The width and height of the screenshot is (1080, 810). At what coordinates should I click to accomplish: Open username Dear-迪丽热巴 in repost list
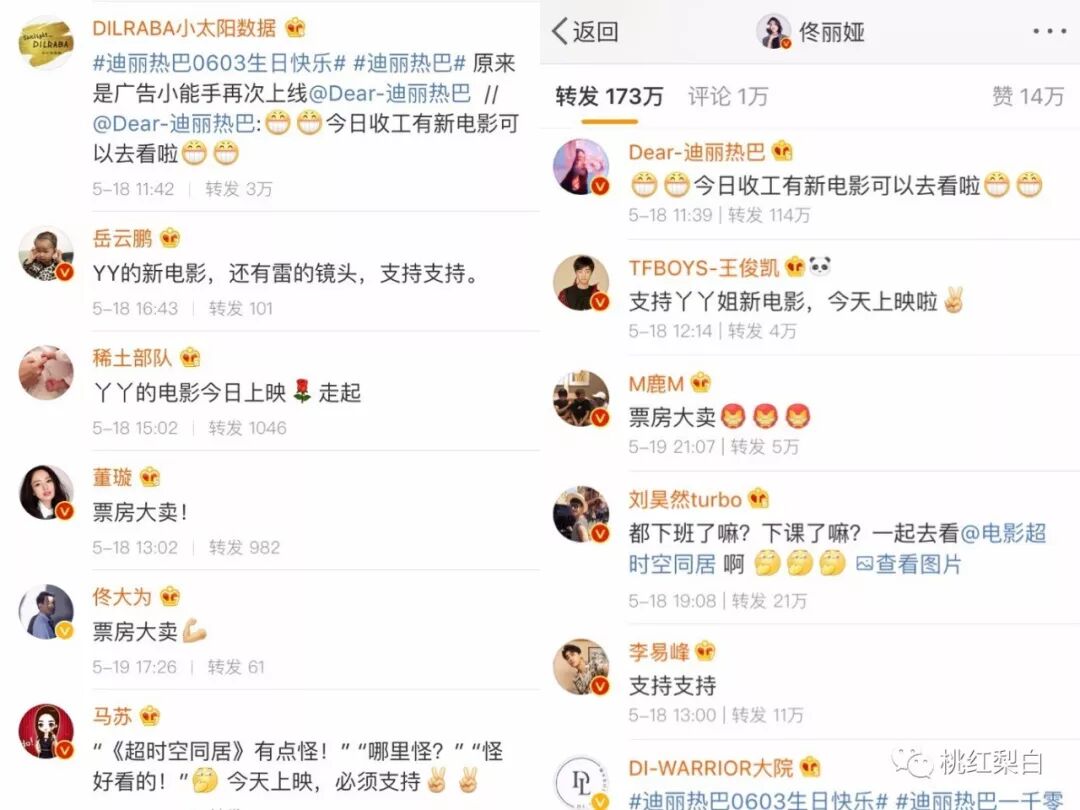coord(696,152)
